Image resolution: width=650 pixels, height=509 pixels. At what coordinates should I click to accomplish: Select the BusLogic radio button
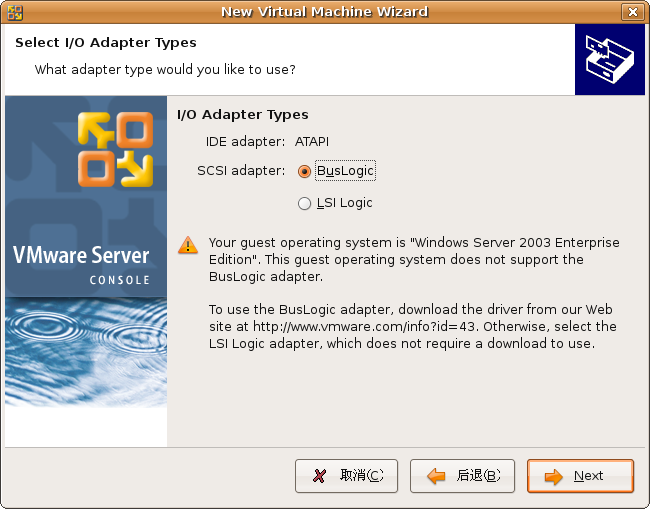(x=304, y=171)
